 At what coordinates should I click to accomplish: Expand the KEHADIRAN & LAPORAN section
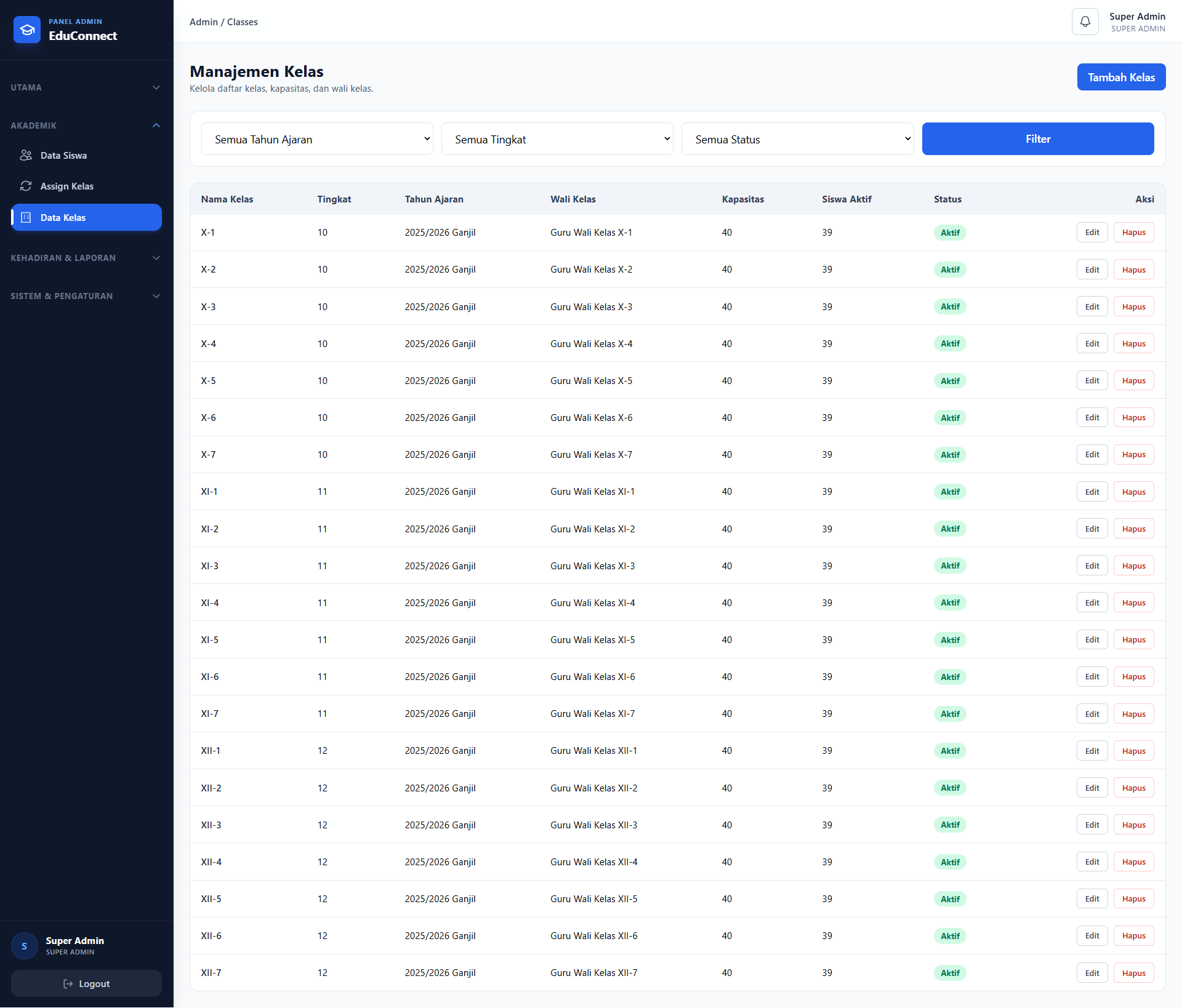pyautogui.click(x=86, y=258)
